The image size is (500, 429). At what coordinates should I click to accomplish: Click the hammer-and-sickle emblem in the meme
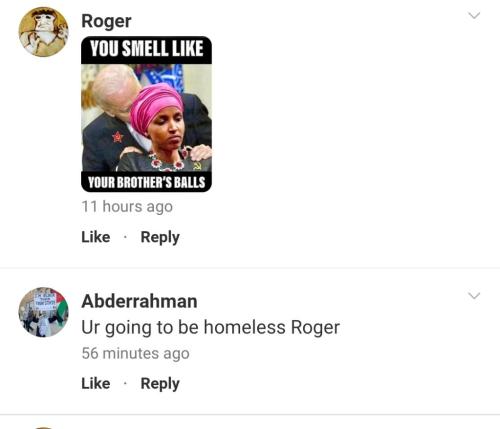pyautogui.click(x=197, y=166)
